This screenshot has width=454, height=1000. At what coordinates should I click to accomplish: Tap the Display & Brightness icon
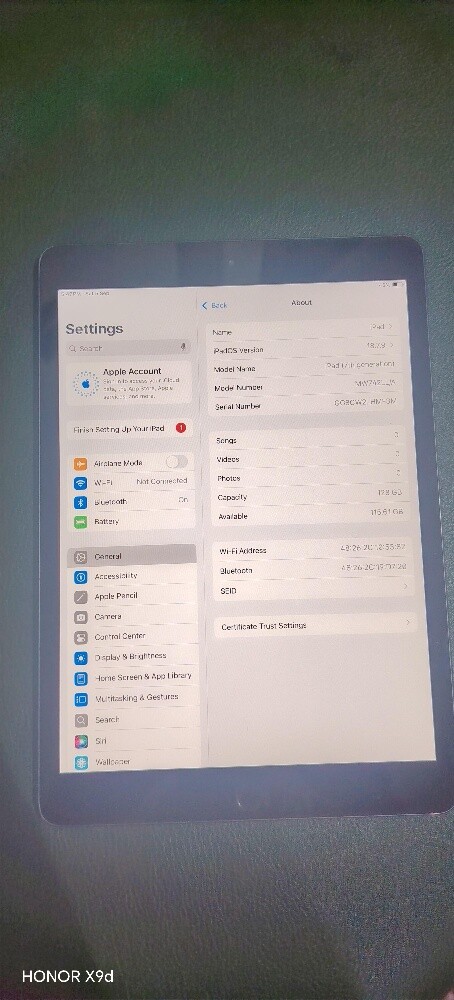80,658
